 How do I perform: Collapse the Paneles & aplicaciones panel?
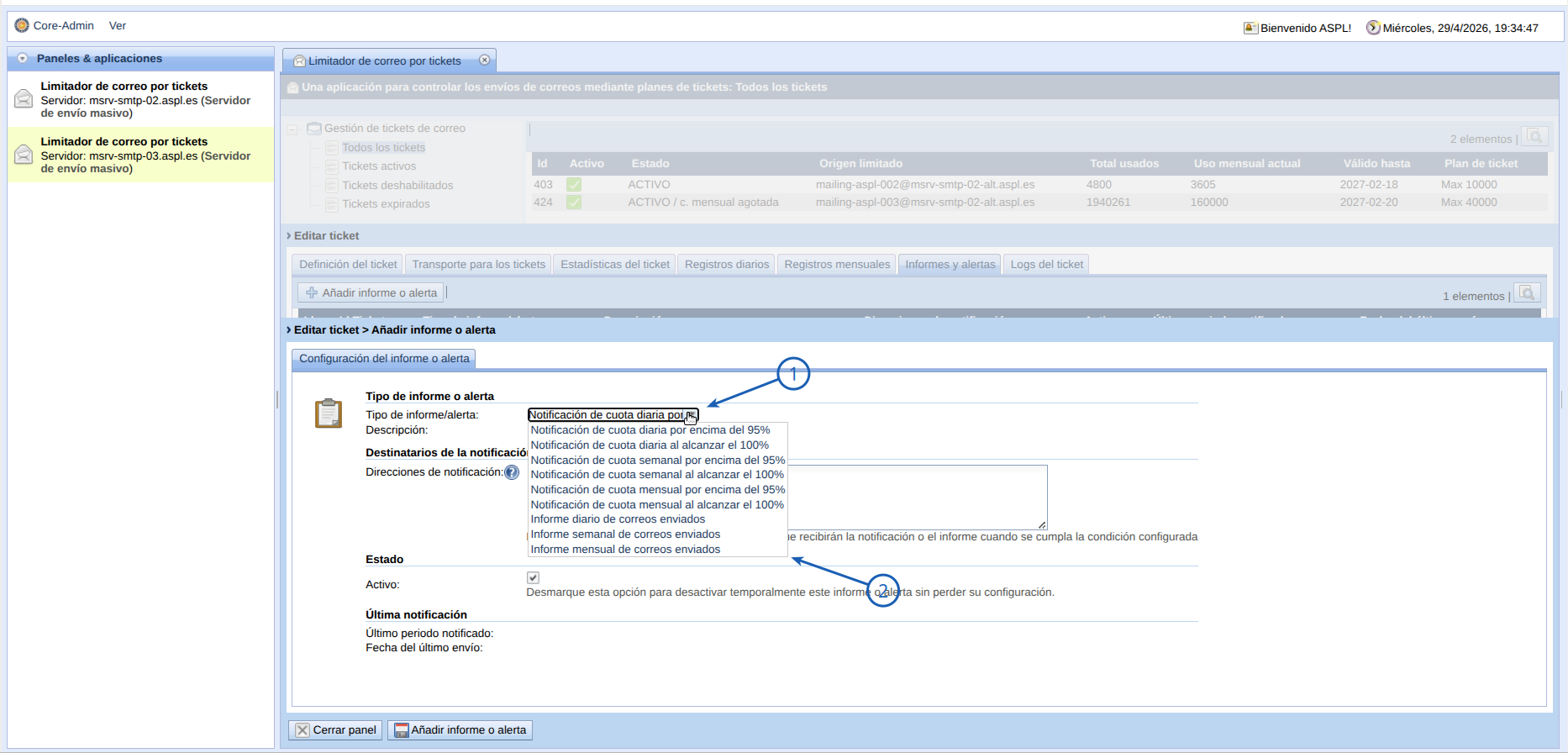pos(23,59)
